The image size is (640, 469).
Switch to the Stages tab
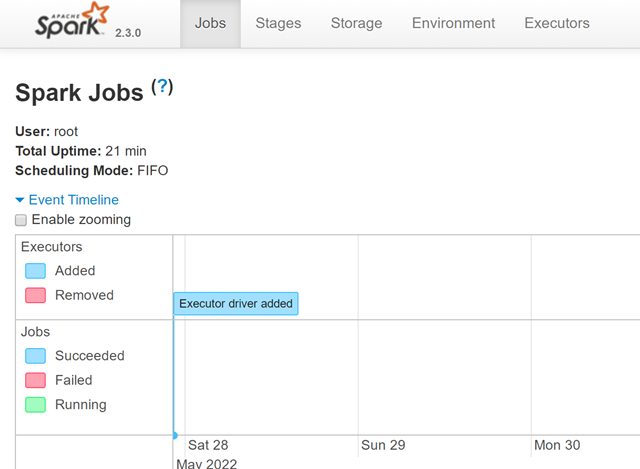pos(279,23)
